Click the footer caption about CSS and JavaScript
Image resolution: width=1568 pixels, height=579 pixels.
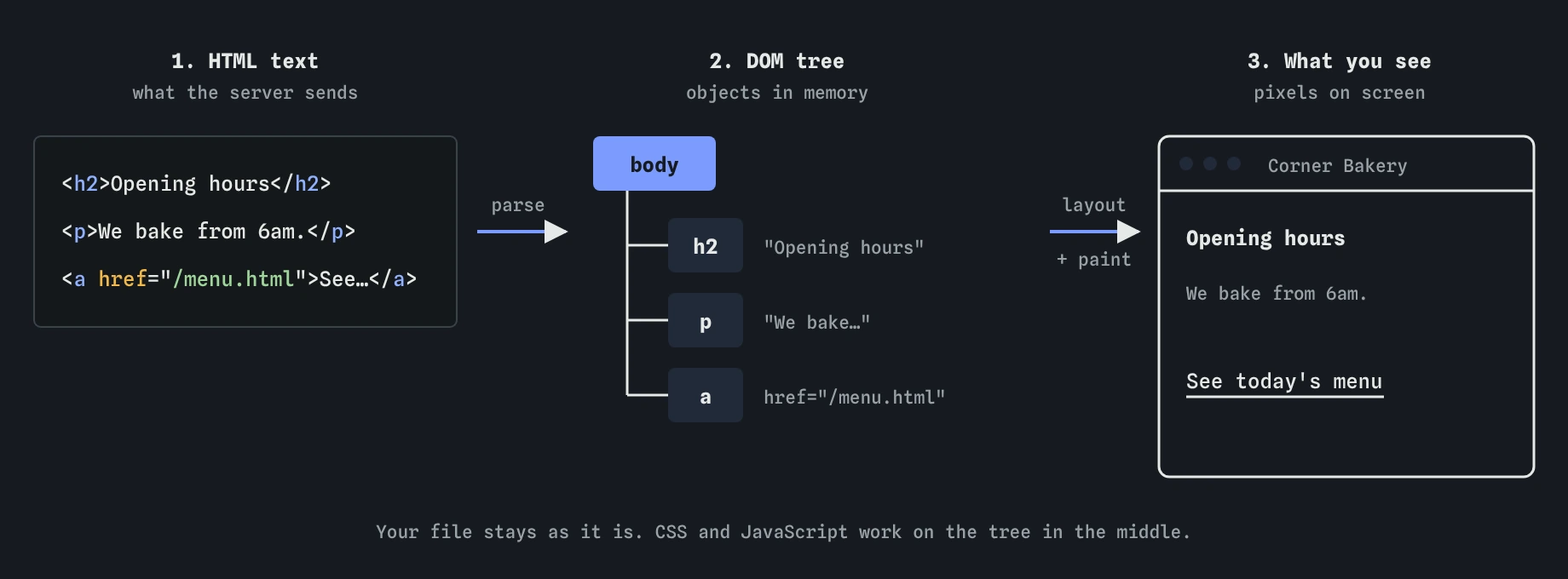point(783,532)
